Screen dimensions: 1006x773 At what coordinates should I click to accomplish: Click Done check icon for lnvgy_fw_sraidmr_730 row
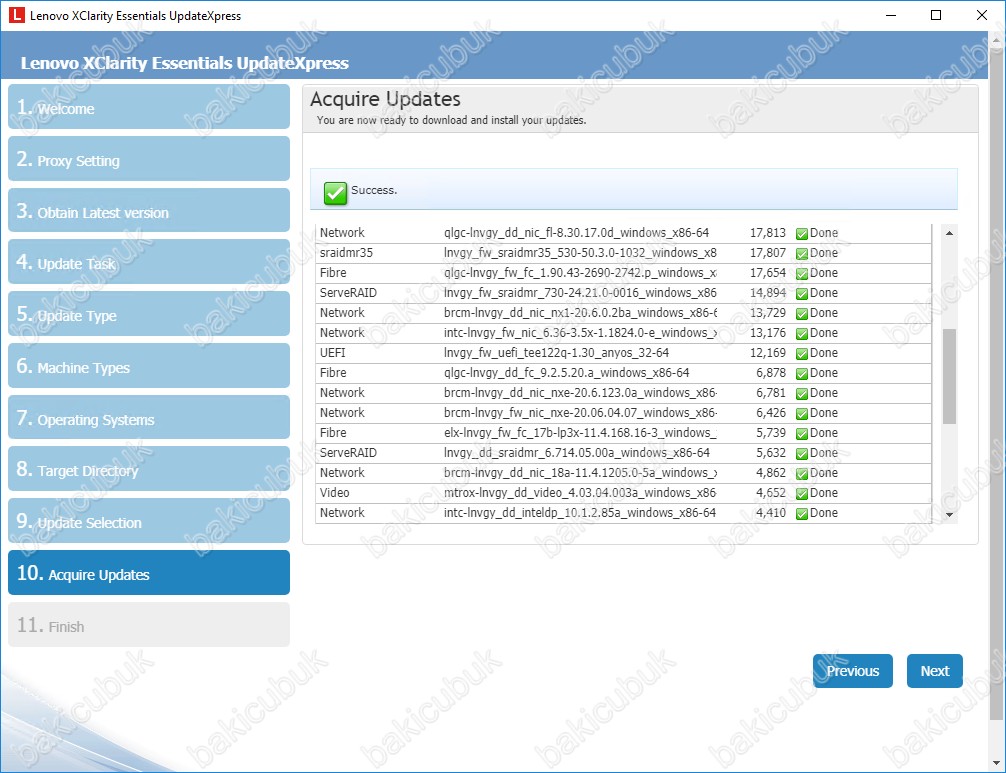[x=801, y=294]
